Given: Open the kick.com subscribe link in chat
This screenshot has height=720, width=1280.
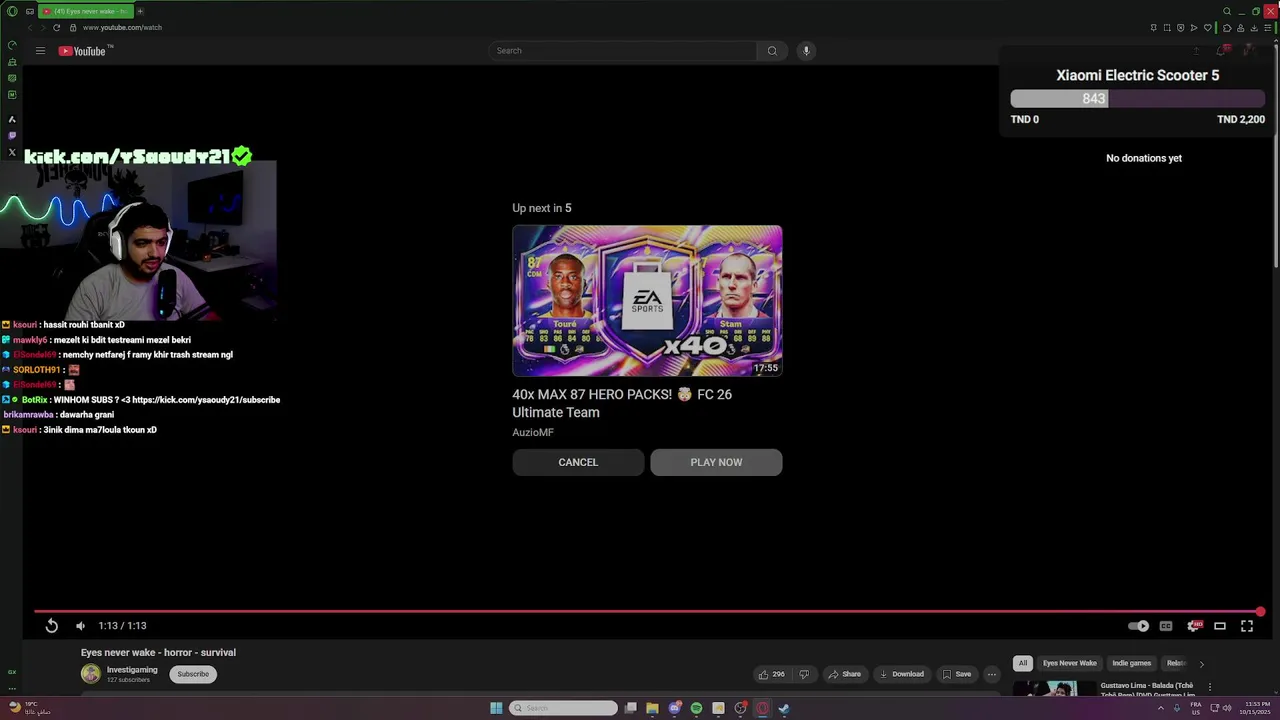Looking at the screenshot, I should [x=206, y=400].
